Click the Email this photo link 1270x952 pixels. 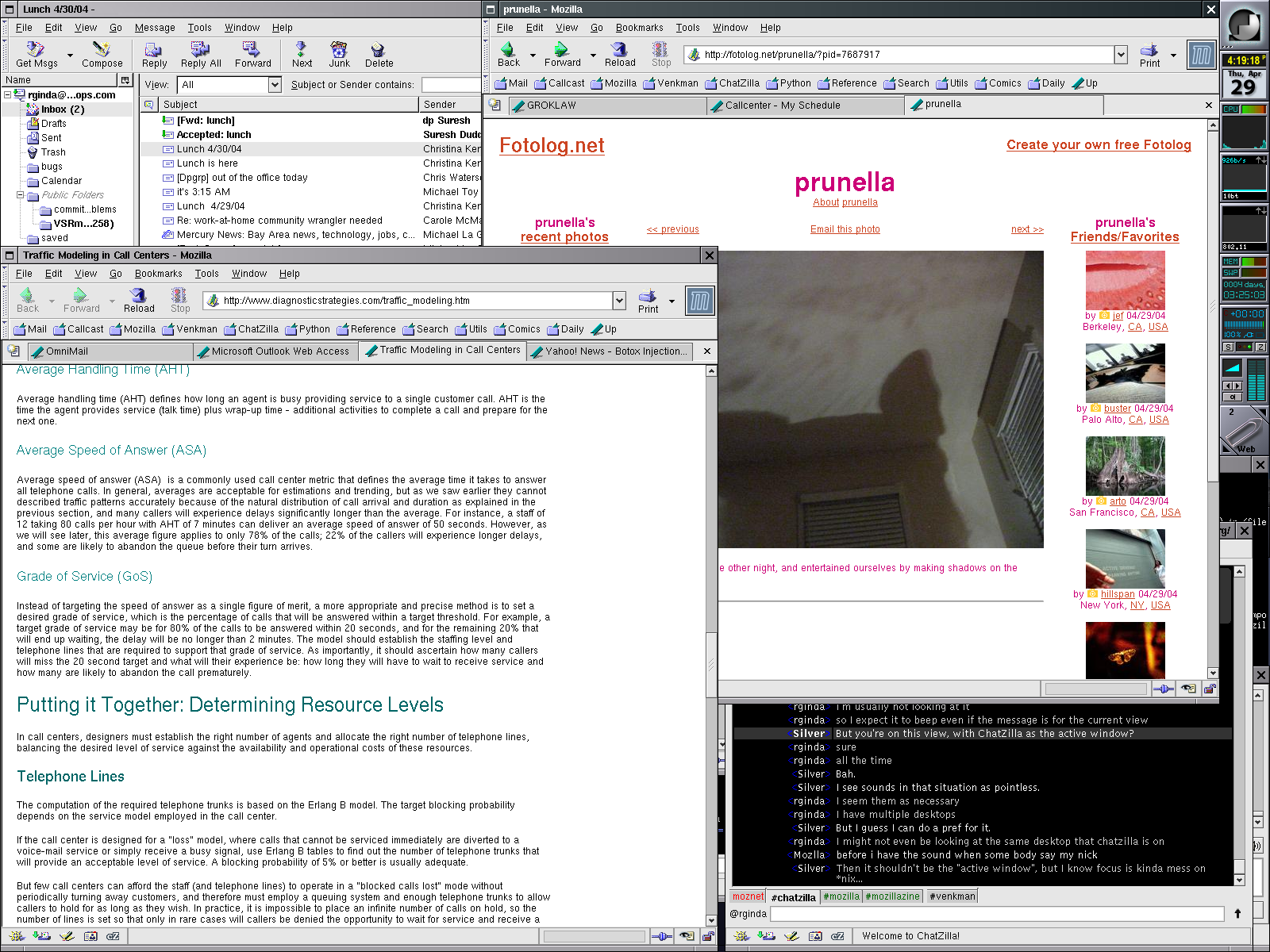845,229
